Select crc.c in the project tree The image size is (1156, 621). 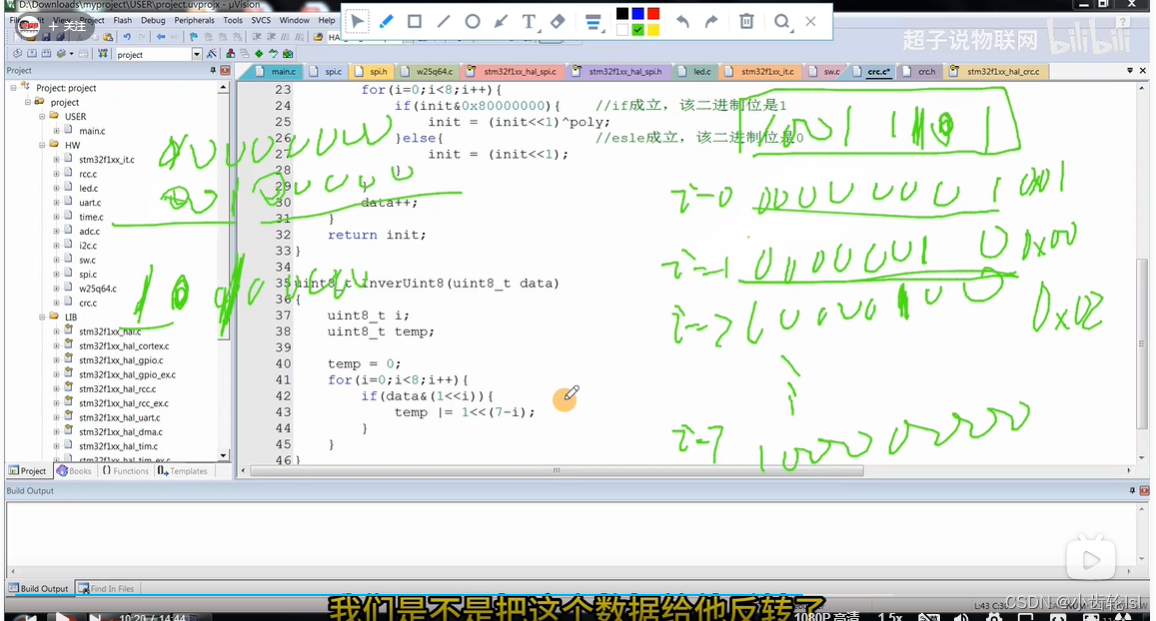tap(88, 303)
